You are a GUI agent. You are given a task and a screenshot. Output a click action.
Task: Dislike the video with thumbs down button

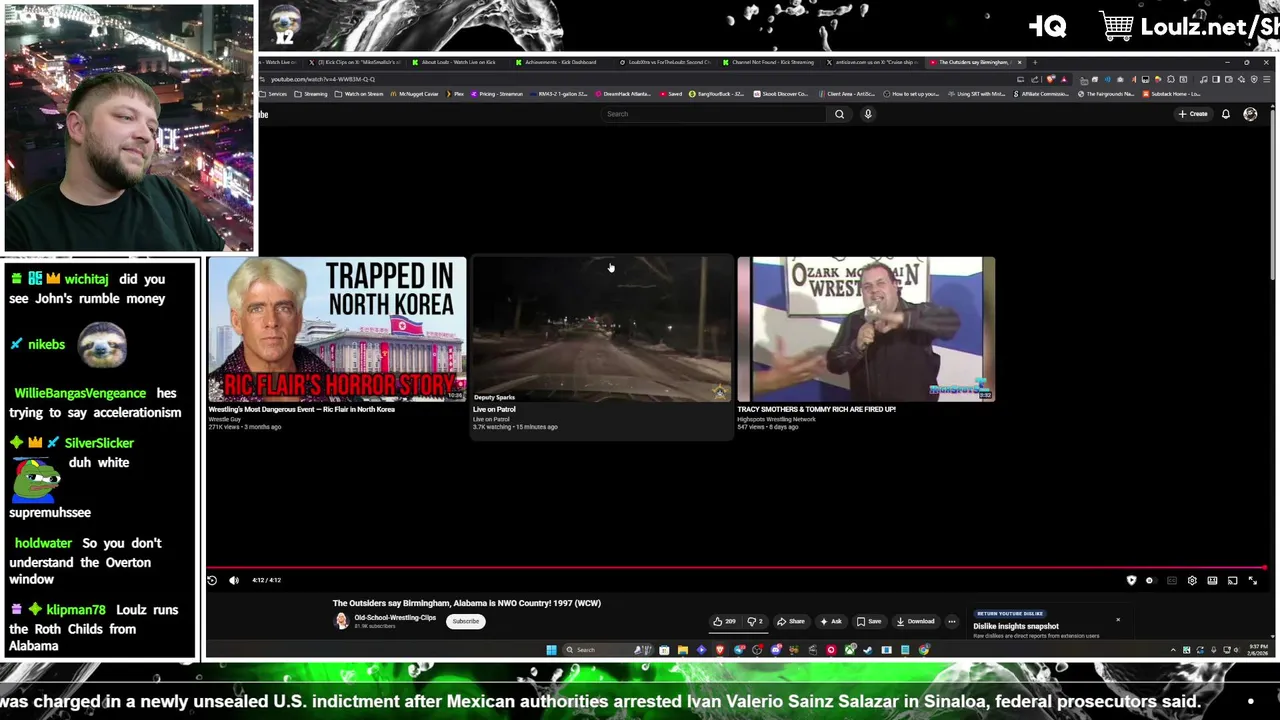coord(755,621)
